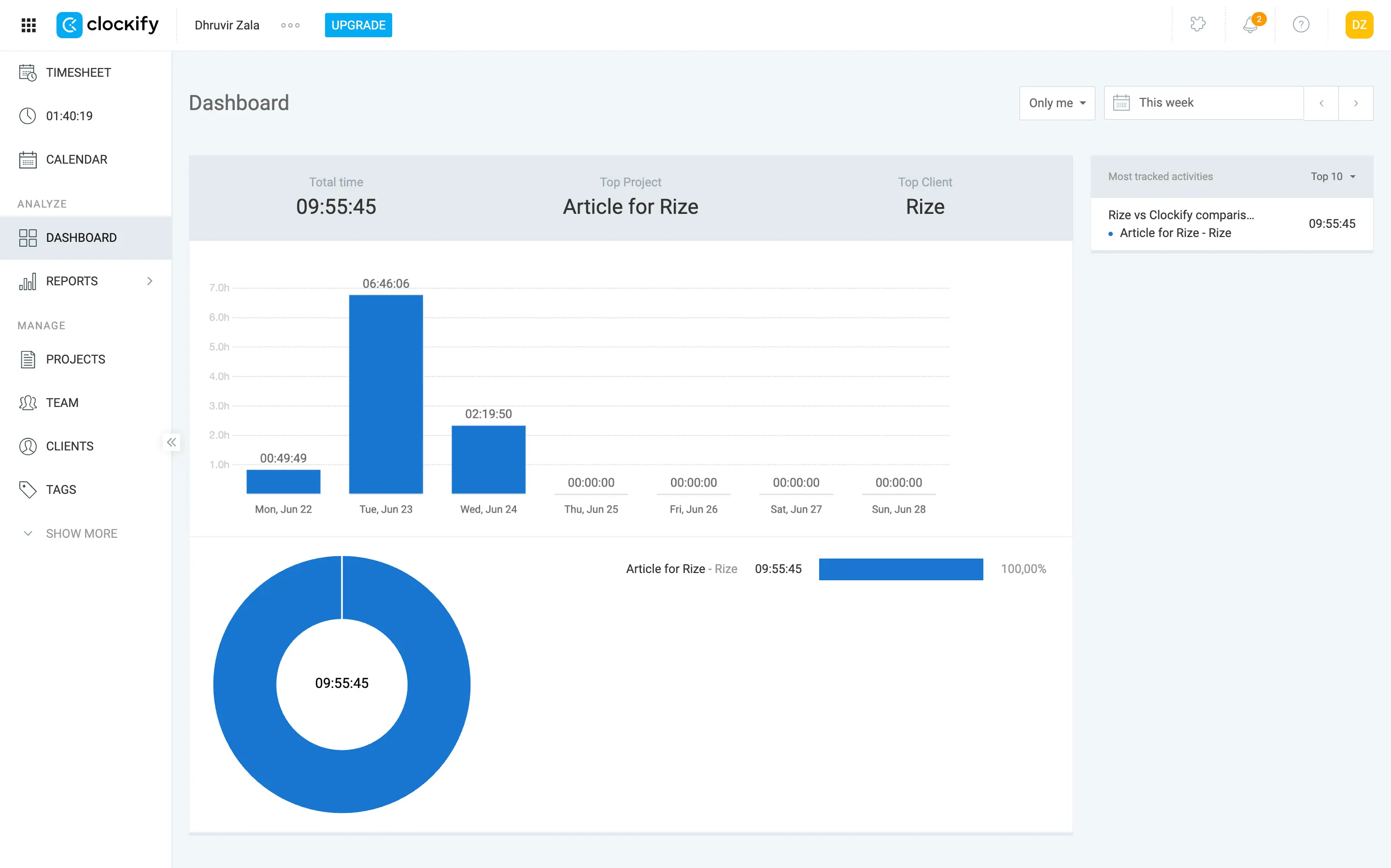Open the CLIENTS page
The width and height of the screenshot is (1391, 868).
coord(85,446)
